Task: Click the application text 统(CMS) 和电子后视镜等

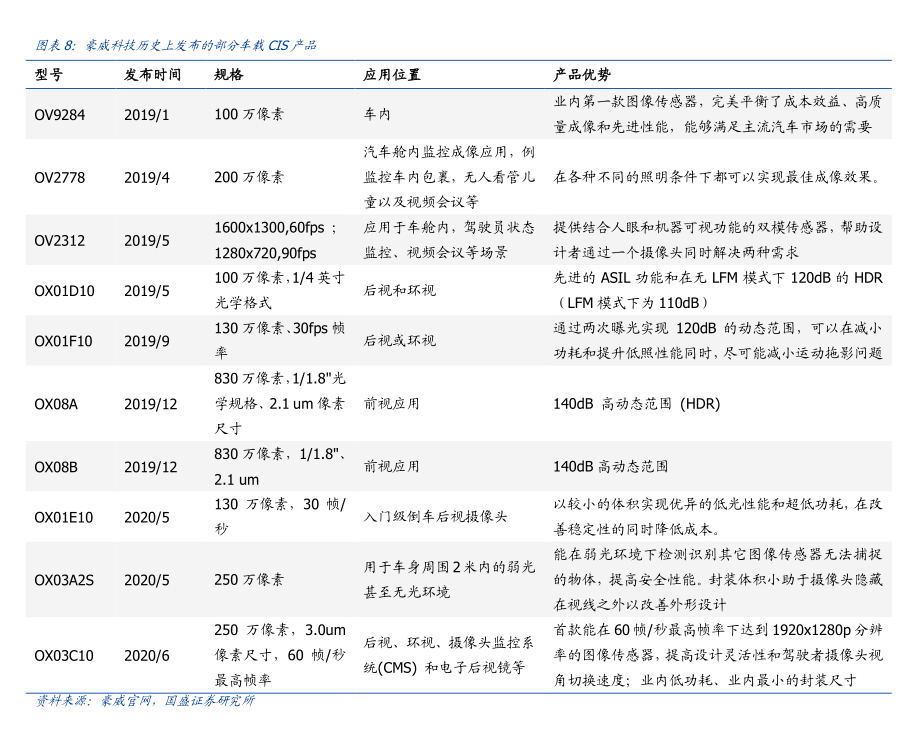Action: click(x=444, y=668)
